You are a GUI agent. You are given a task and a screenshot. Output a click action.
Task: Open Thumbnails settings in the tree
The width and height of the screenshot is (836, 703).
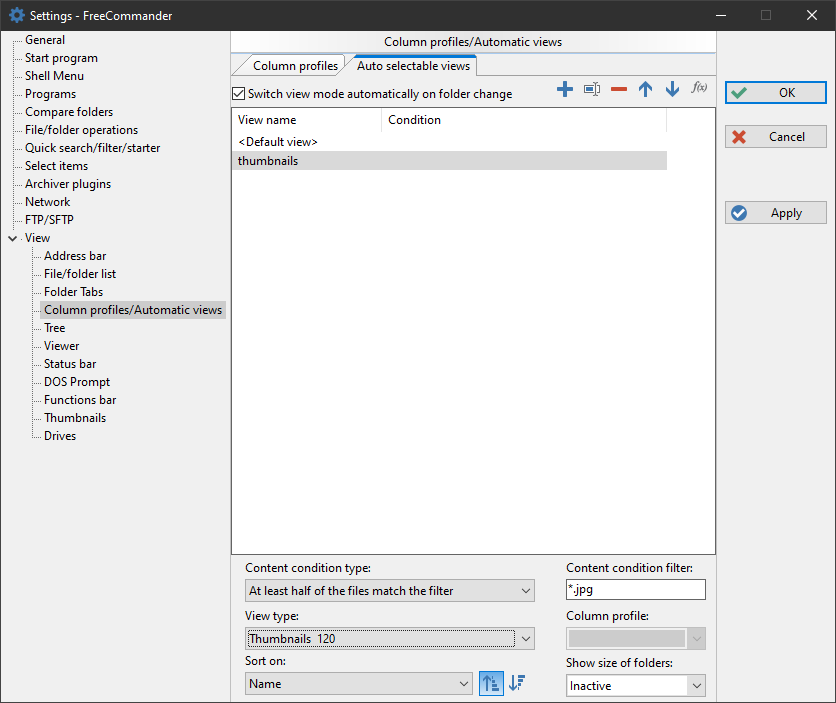75,418
